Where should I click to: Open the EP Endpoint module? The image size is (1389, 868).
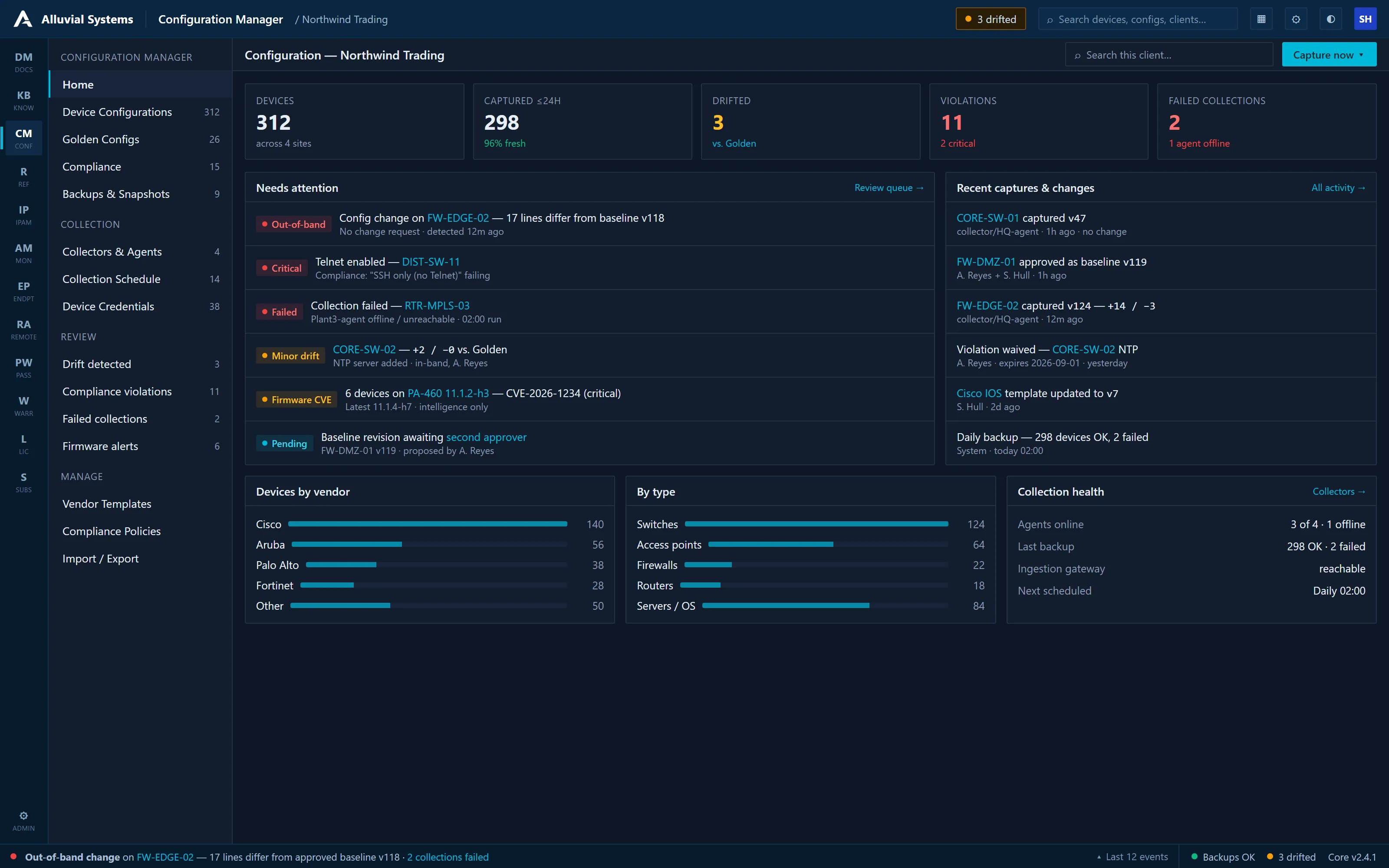point(23,291)
